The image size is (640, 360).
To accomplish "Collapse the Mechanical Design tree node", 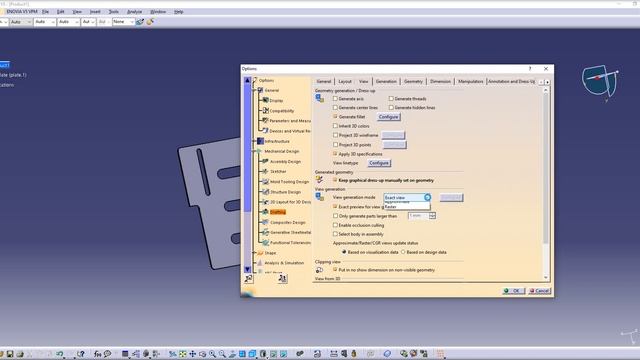I will tap(254, 151).
